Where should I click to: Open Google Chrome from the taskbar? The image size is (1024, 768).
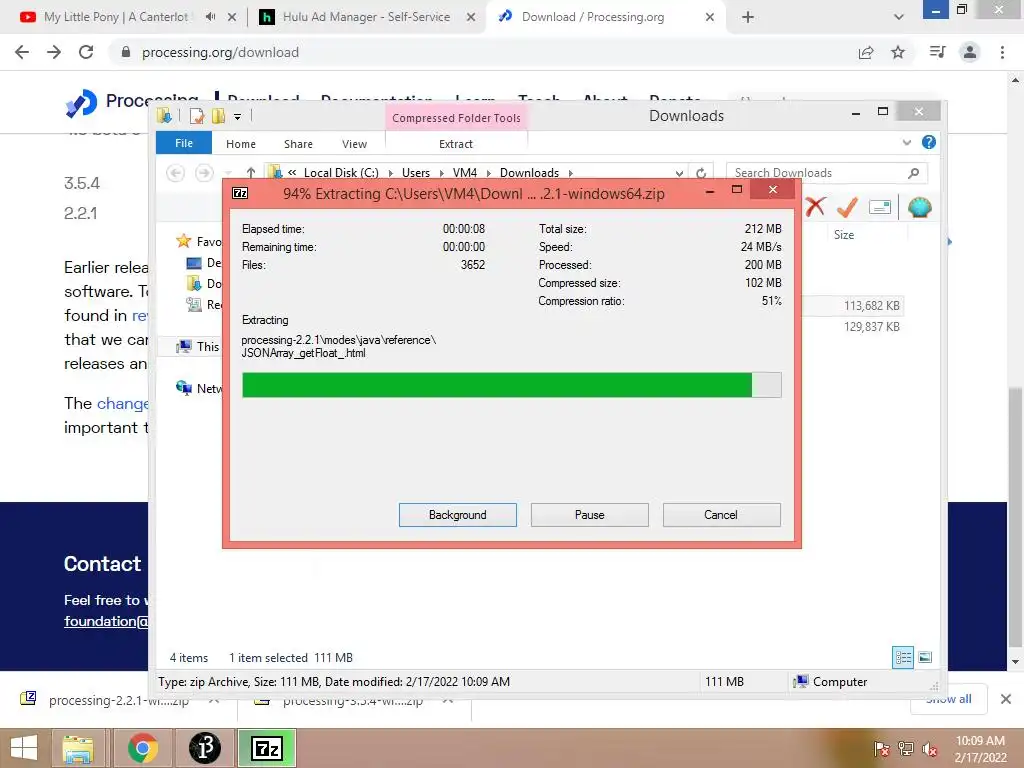point(142,748)
